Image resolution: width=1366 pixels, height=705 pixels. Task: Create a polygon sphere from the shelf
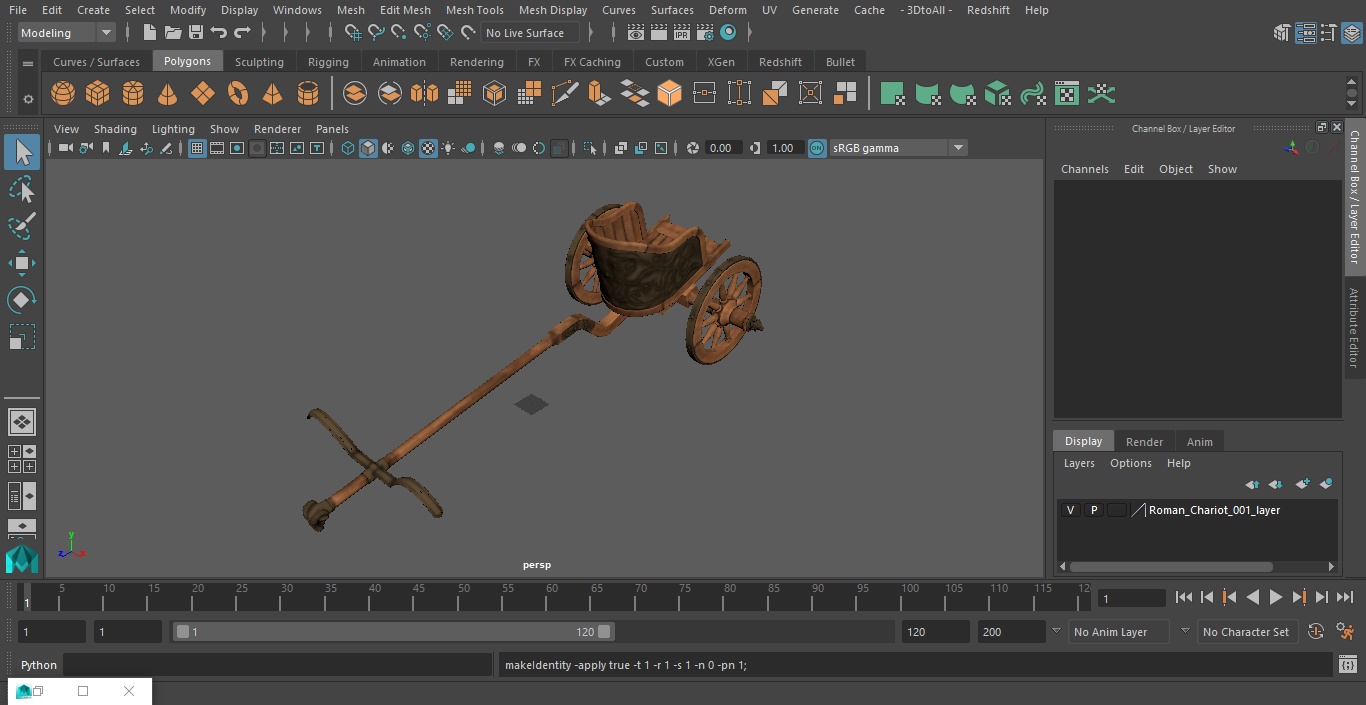pos(63,94)
